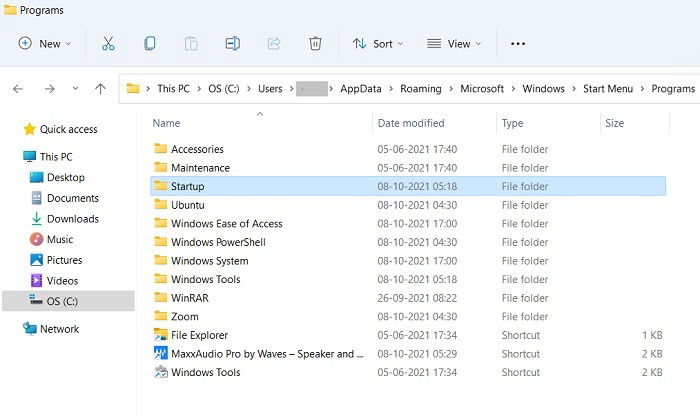700x416 pixels.
Task: Click the Delete trash bin icon
Action: 315,44
